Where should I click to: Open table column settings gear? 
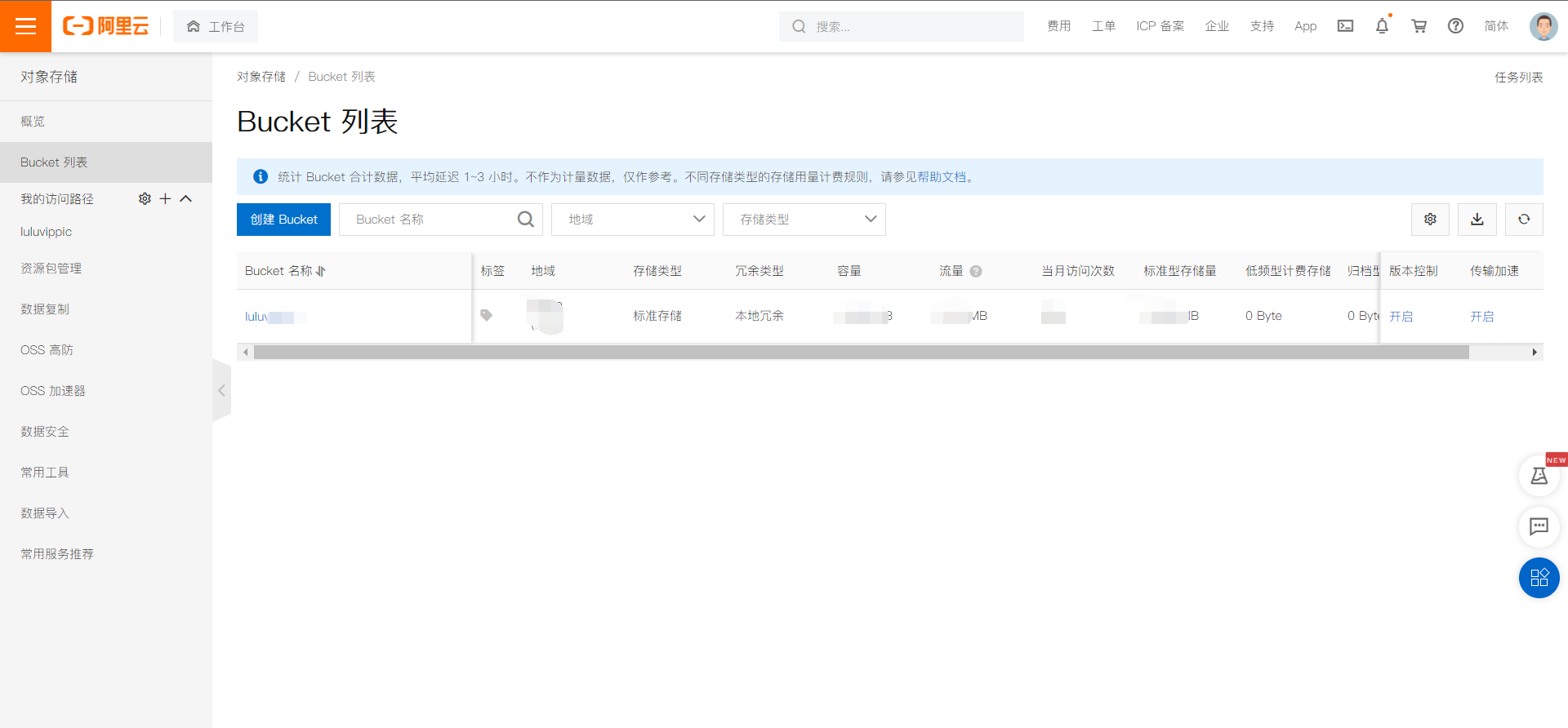pos(1430,220)
